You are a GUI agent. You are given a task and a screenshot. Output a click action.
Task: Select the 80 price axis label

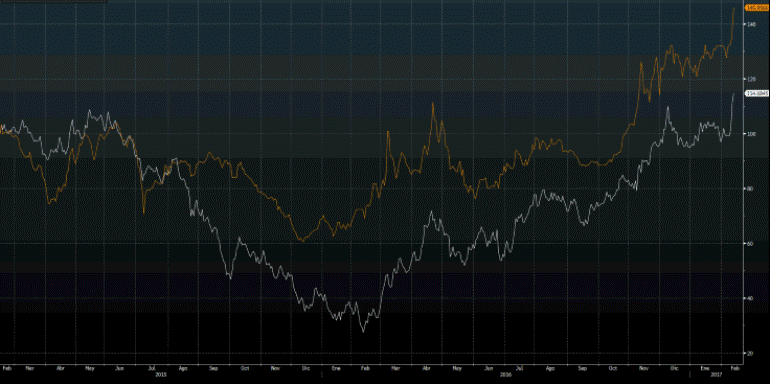749,189
